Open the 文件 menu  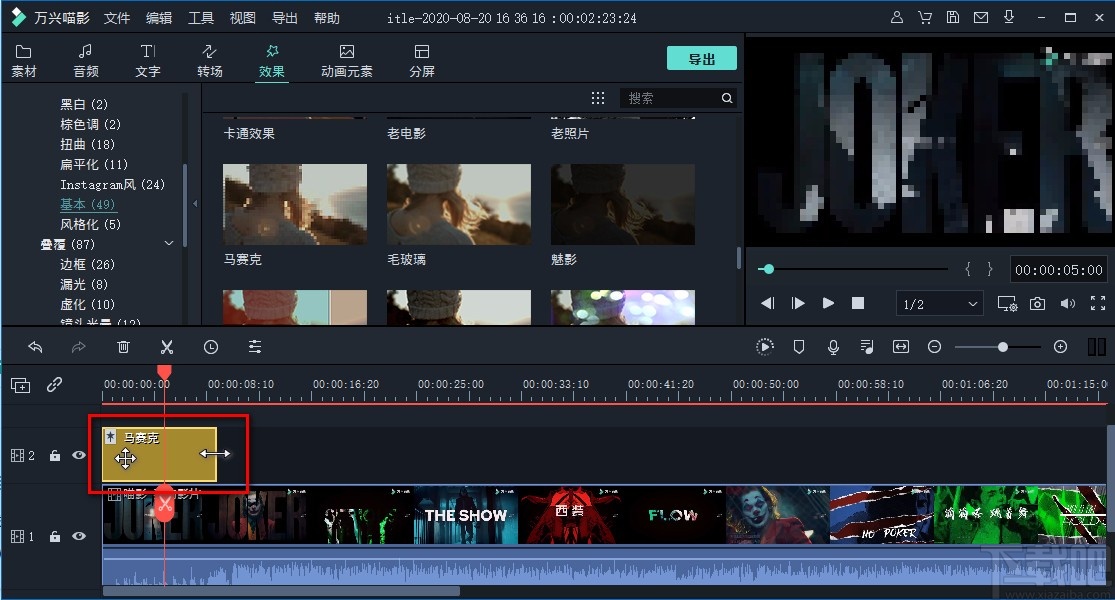pyautogui.click(x=116, y=17)
